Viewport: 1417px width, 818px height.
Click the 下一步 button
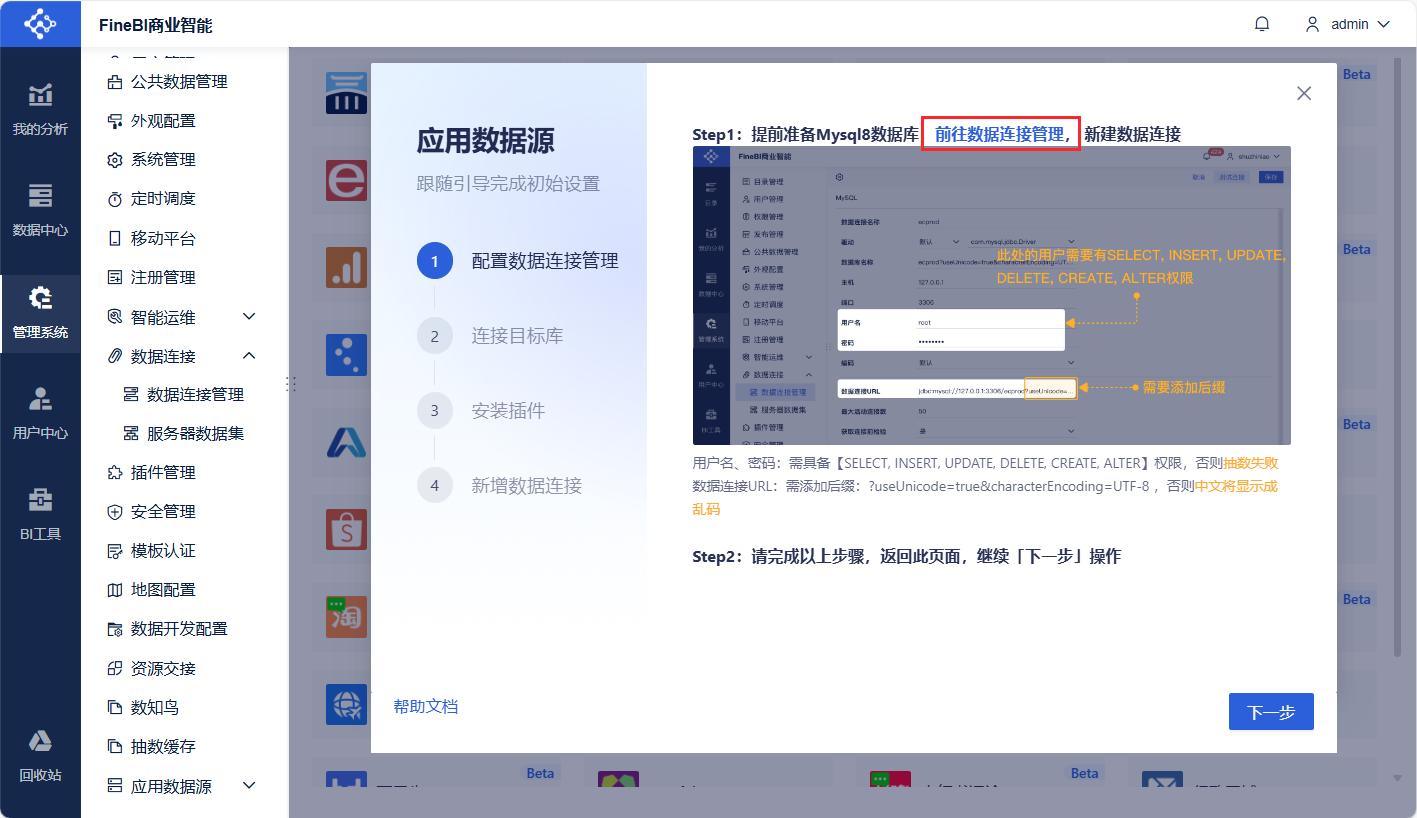1271,712
